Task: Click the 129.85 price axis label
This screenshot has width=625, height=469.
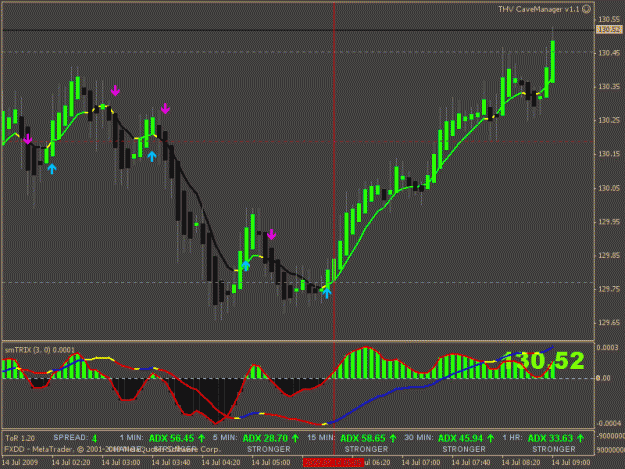Action: click(609, 255)
